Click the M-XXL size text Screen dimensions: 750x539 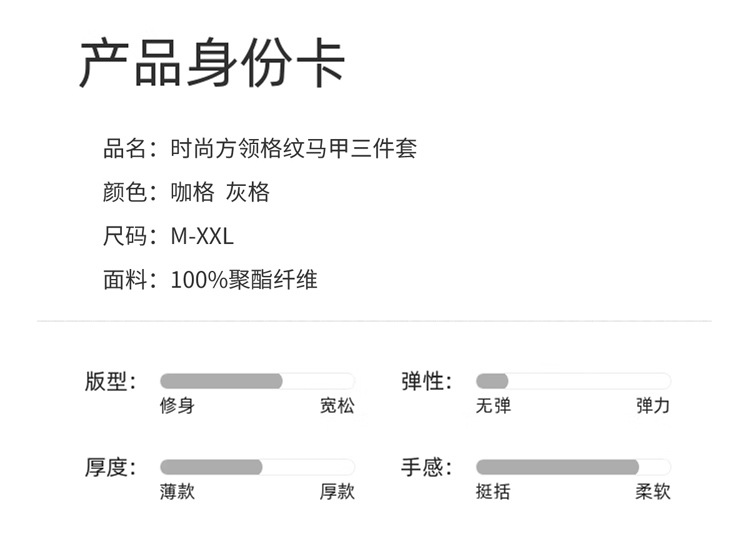(x=202, y=237)
